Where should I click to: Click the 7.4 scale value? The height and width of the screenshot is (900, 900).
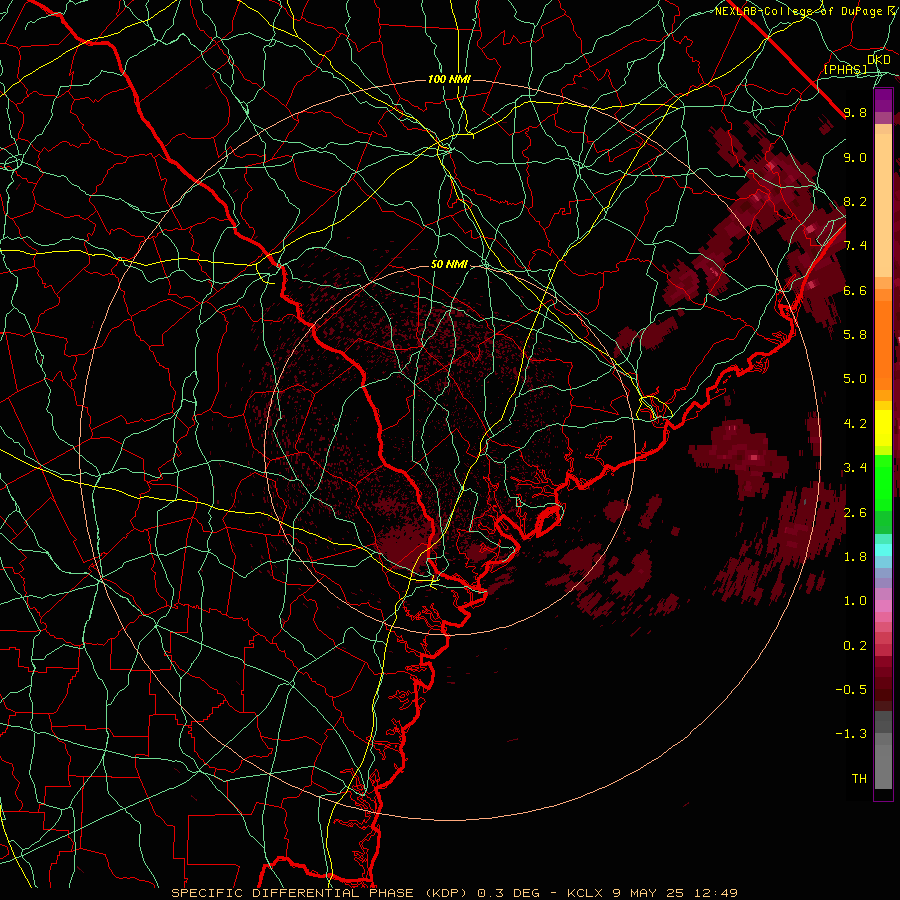click(x=855, y=246)
